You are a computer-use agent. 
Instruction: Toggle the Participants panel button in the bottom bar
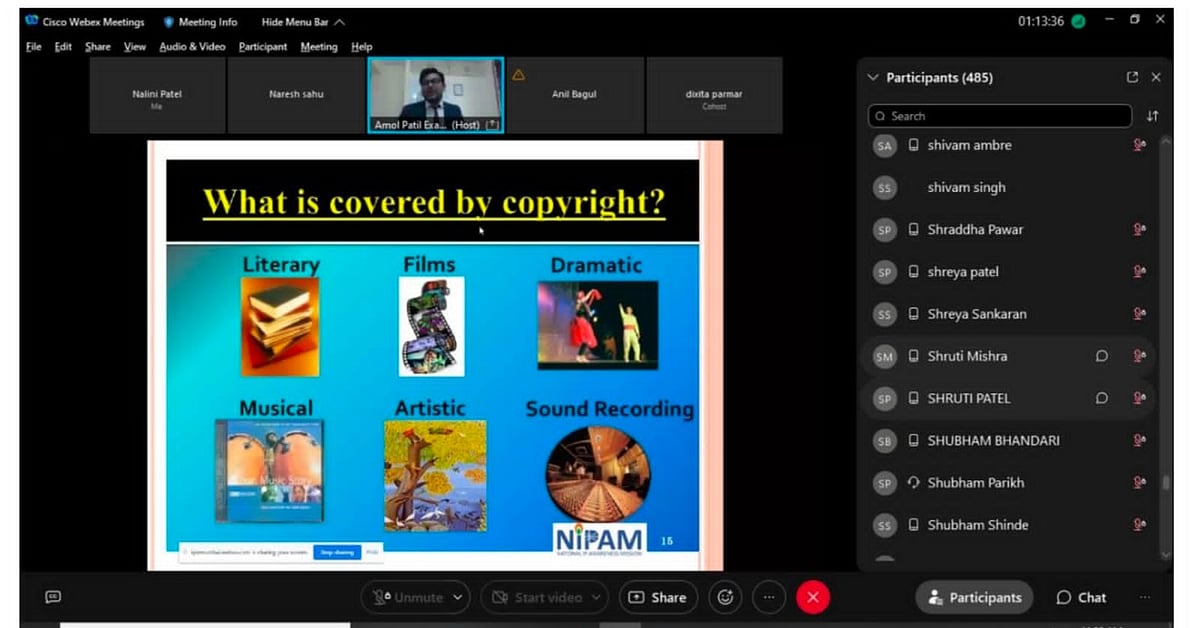[x=974, y=597]
